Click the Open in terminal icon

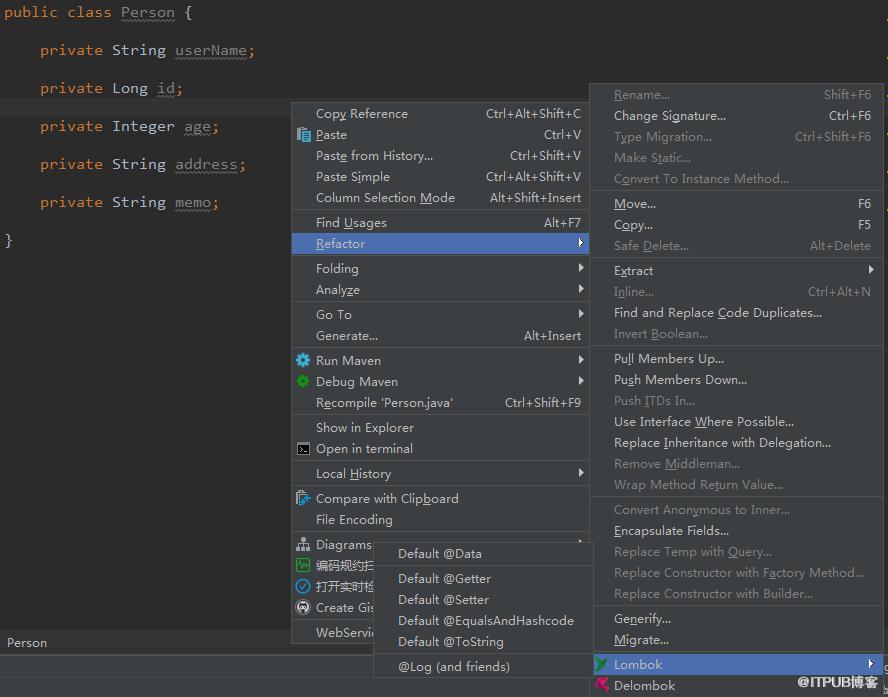[x=303, y=449]
